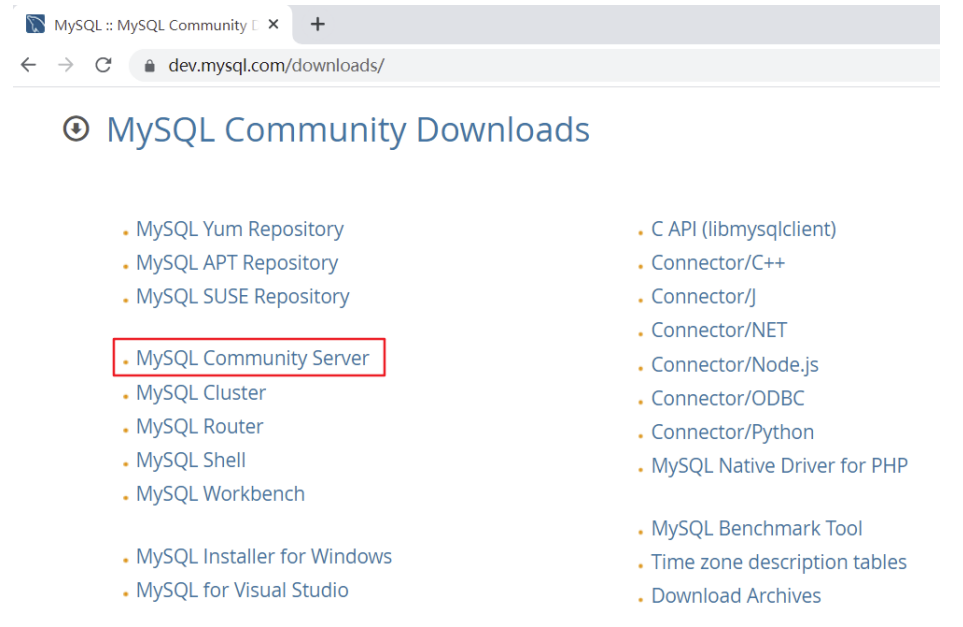Open MySQL SUSE Repository link
This screenshot has height=627, width=963.
[243, 297]
